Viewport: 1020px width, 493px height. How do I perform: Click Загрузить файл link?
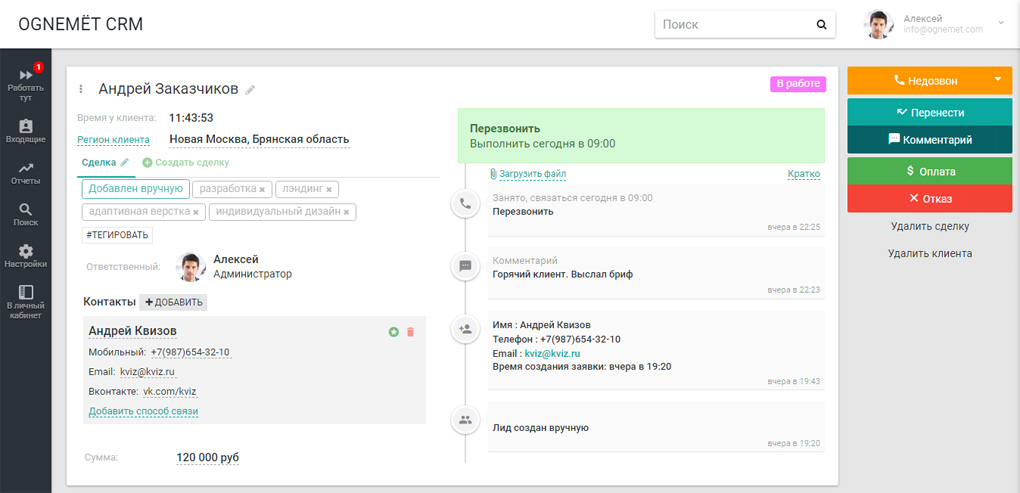coord(528,174)
